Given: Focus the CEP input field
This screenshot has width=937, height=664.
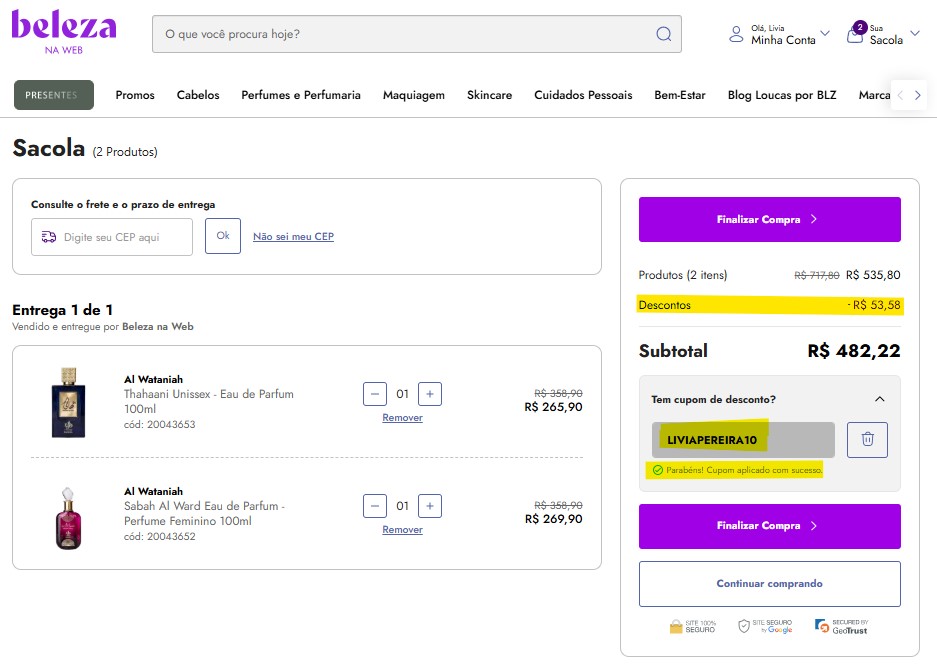Looking at the screenshot, I should [112, 237].
